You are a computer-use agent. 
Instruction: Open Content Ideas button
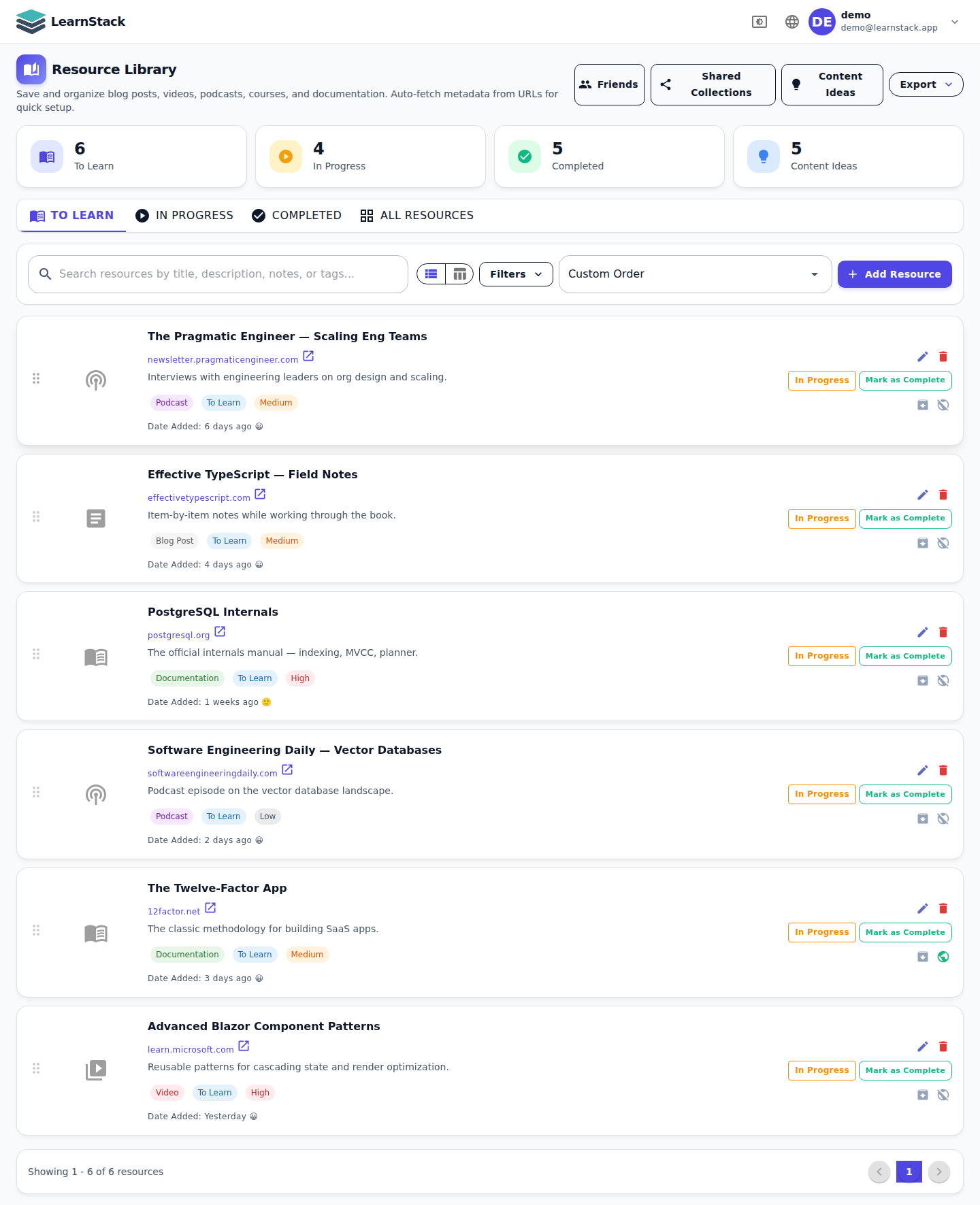832,84
